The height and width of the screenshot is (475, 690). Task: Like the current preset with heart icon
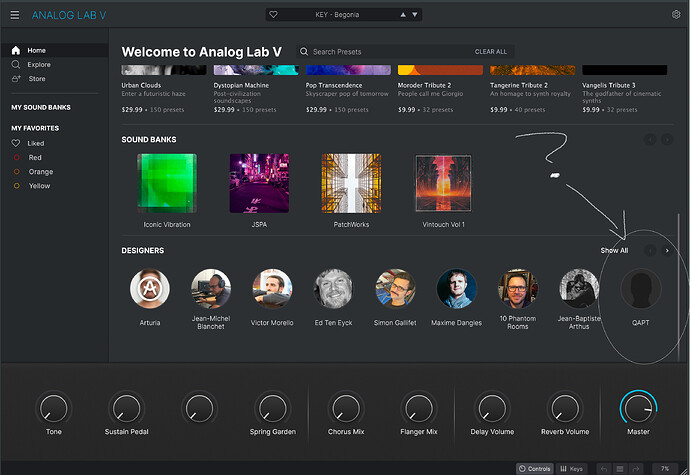coord(273,15)
